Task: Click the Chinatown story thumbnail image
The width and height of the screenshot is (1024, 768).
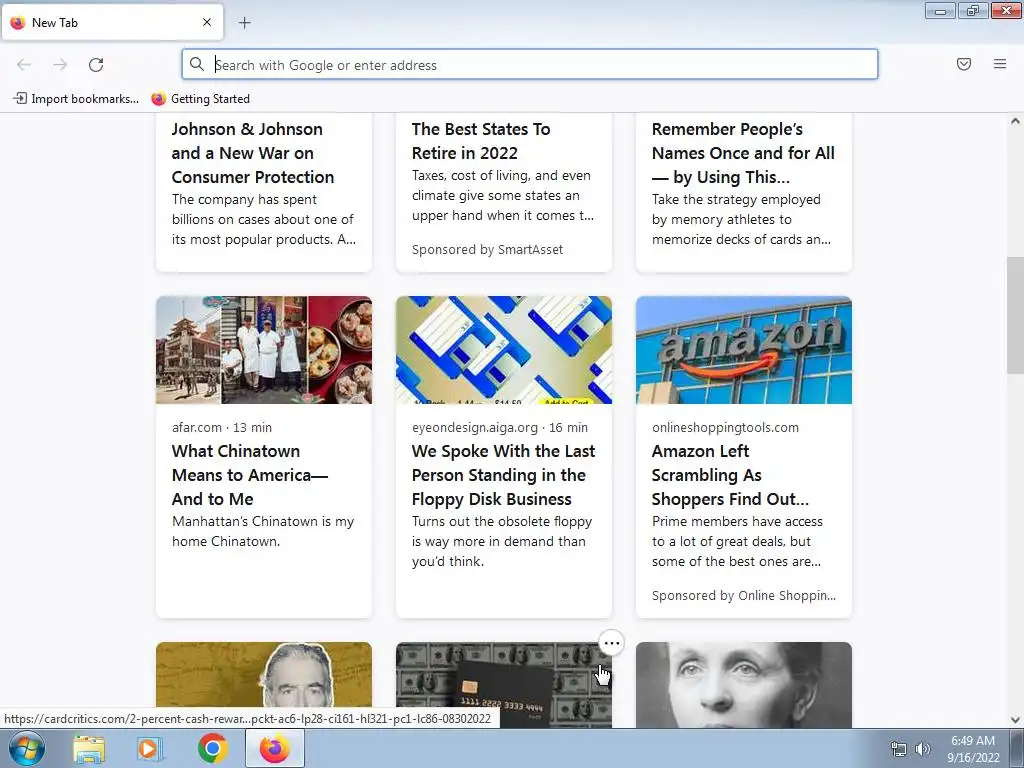Action: (x=264, y=350)
